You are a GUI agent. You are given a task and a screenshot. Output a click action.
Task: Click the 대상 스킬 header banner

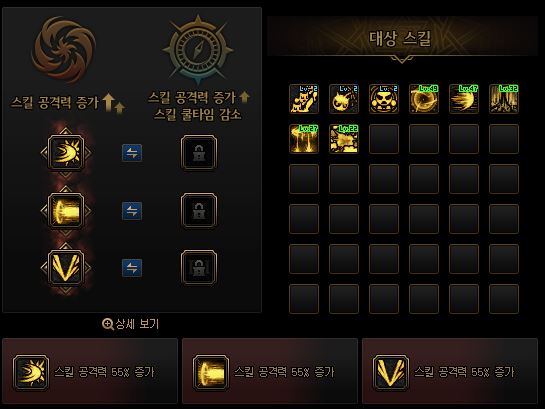[402, 38]
